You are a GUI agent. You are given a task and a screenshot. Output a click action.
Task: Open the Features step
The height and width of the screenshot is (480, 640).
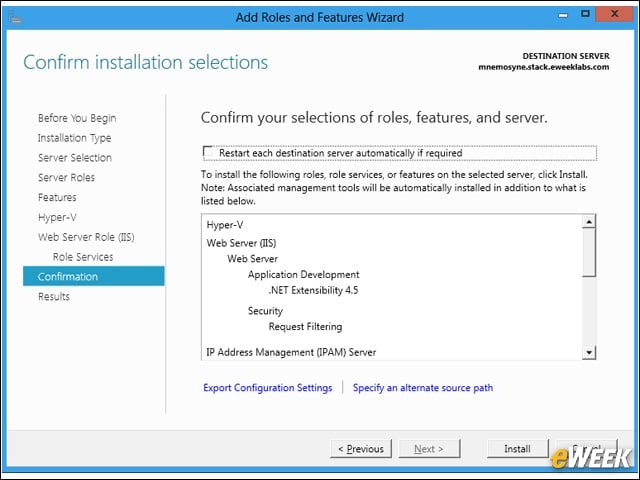point(57,198)
